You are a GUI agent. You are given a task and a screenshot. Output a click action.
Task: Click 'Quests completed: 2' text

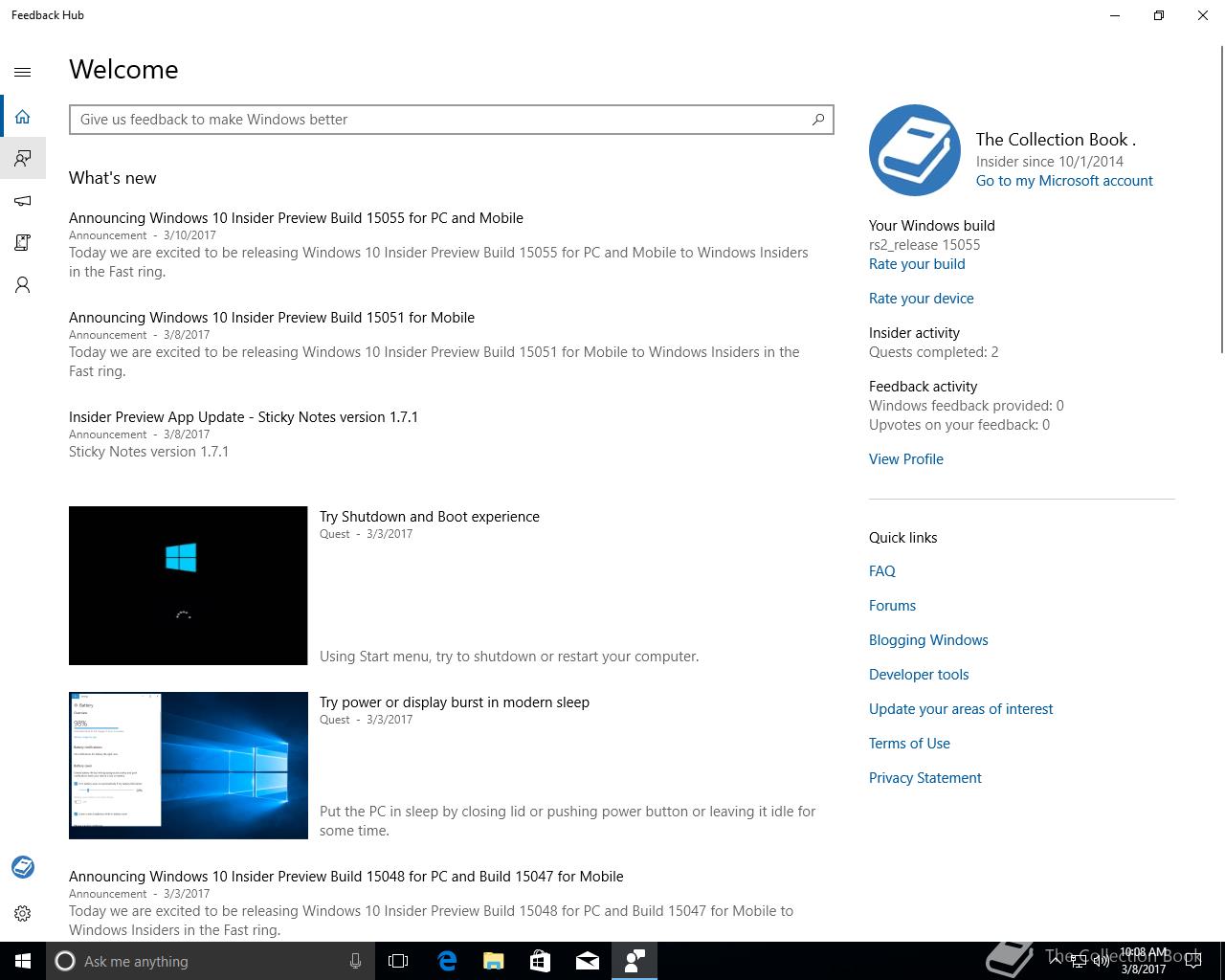934,352
